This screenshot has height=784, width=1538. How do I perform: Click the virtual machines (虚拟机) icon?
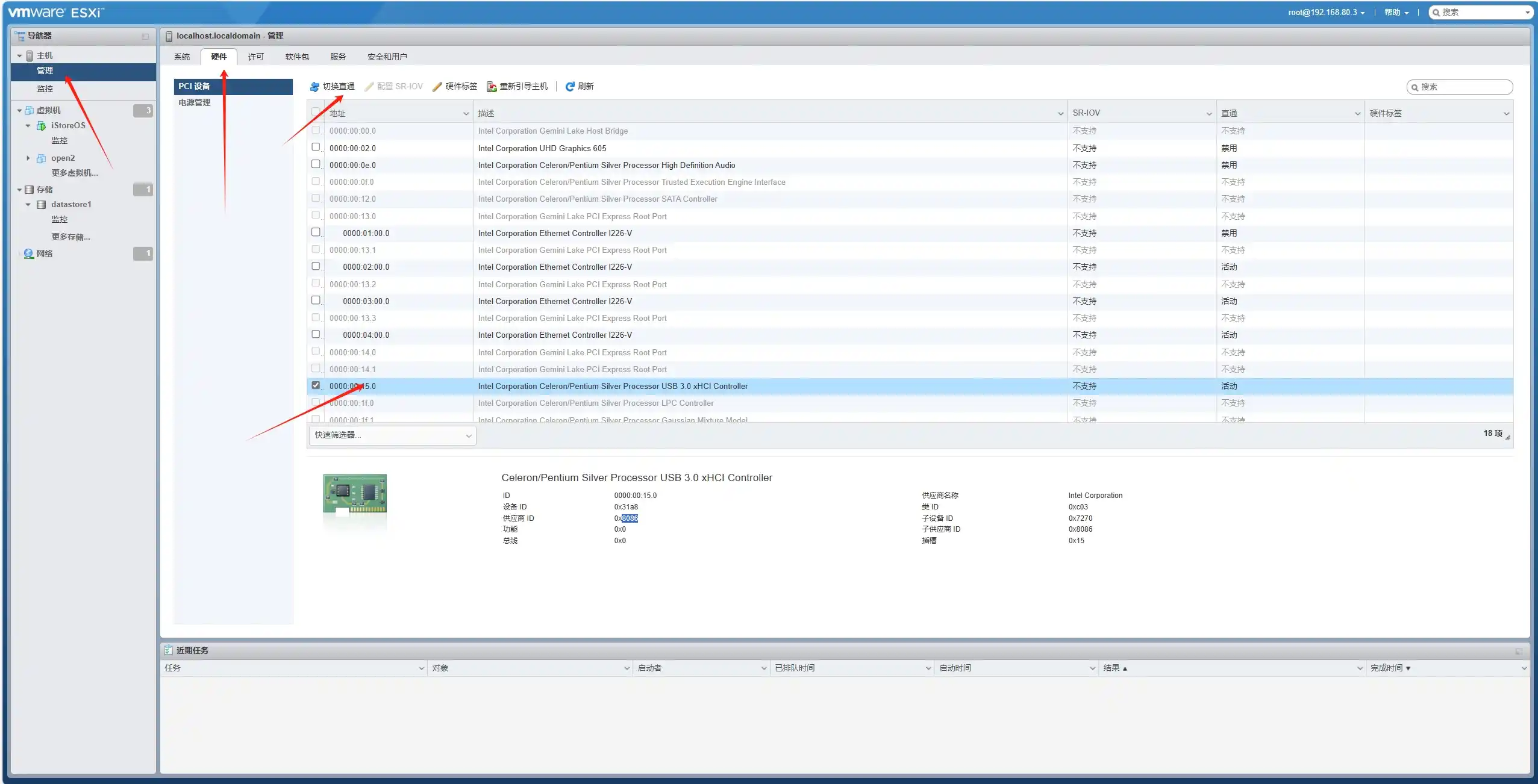tap(30, 110)
